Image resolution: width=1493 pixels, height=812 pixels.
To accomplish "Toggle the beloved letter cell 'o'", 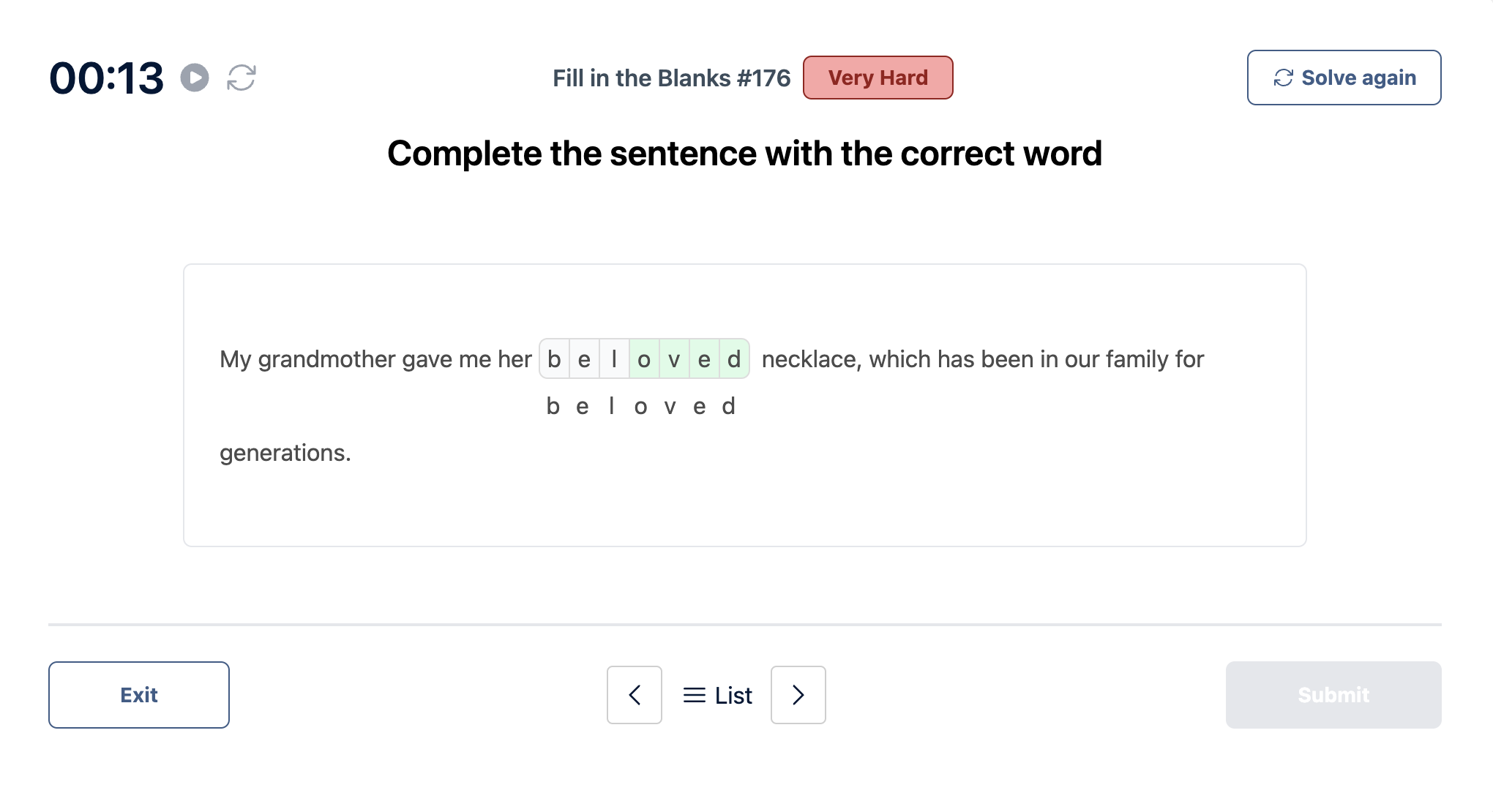I will (x=644, y=359).
